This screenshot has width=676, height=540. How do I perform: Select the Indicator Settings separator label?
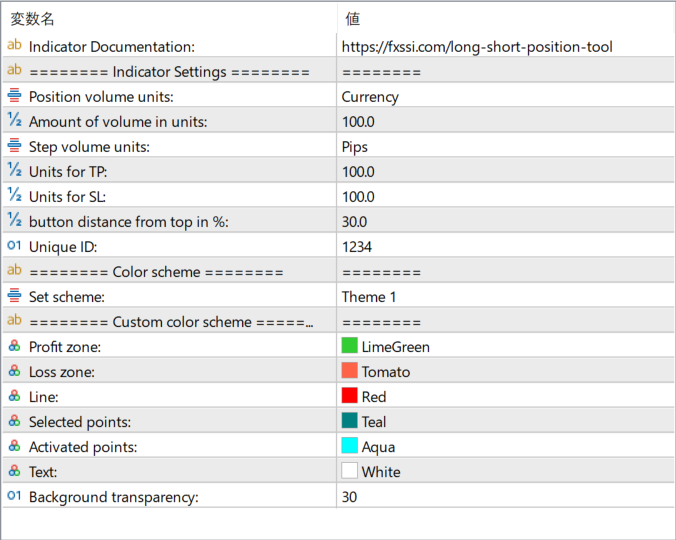pyautogui.click(x=169, y=72)
